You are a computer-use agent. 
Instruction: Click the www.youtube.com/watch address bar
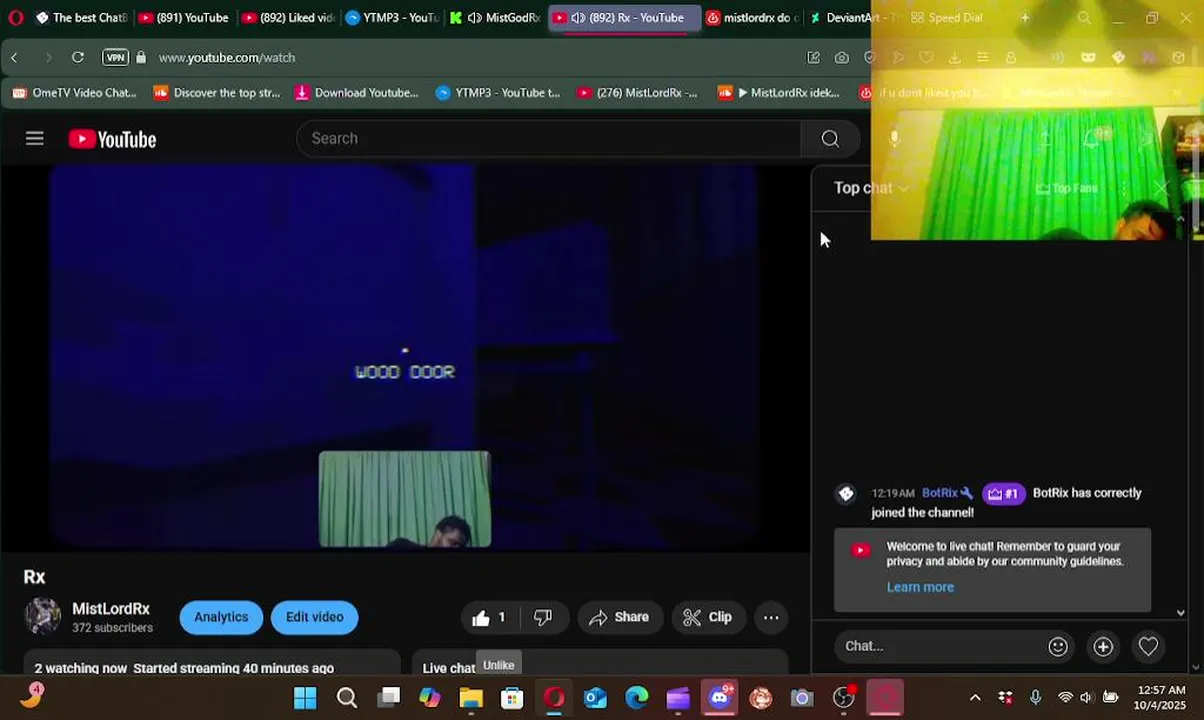pyautogui.click(x=226, y=58)
